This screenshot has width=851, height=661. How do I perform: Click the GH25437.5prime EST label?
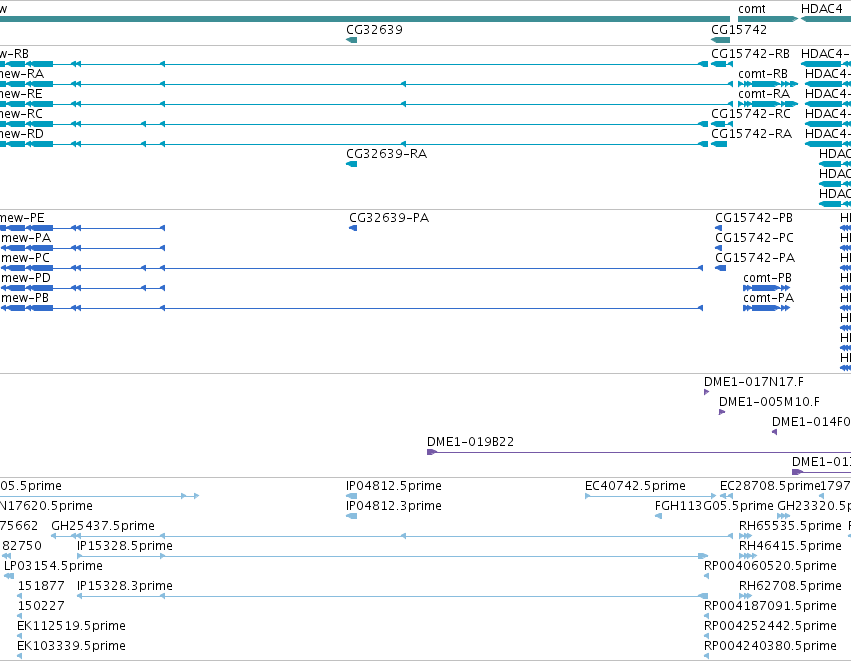tap(103, 526)
